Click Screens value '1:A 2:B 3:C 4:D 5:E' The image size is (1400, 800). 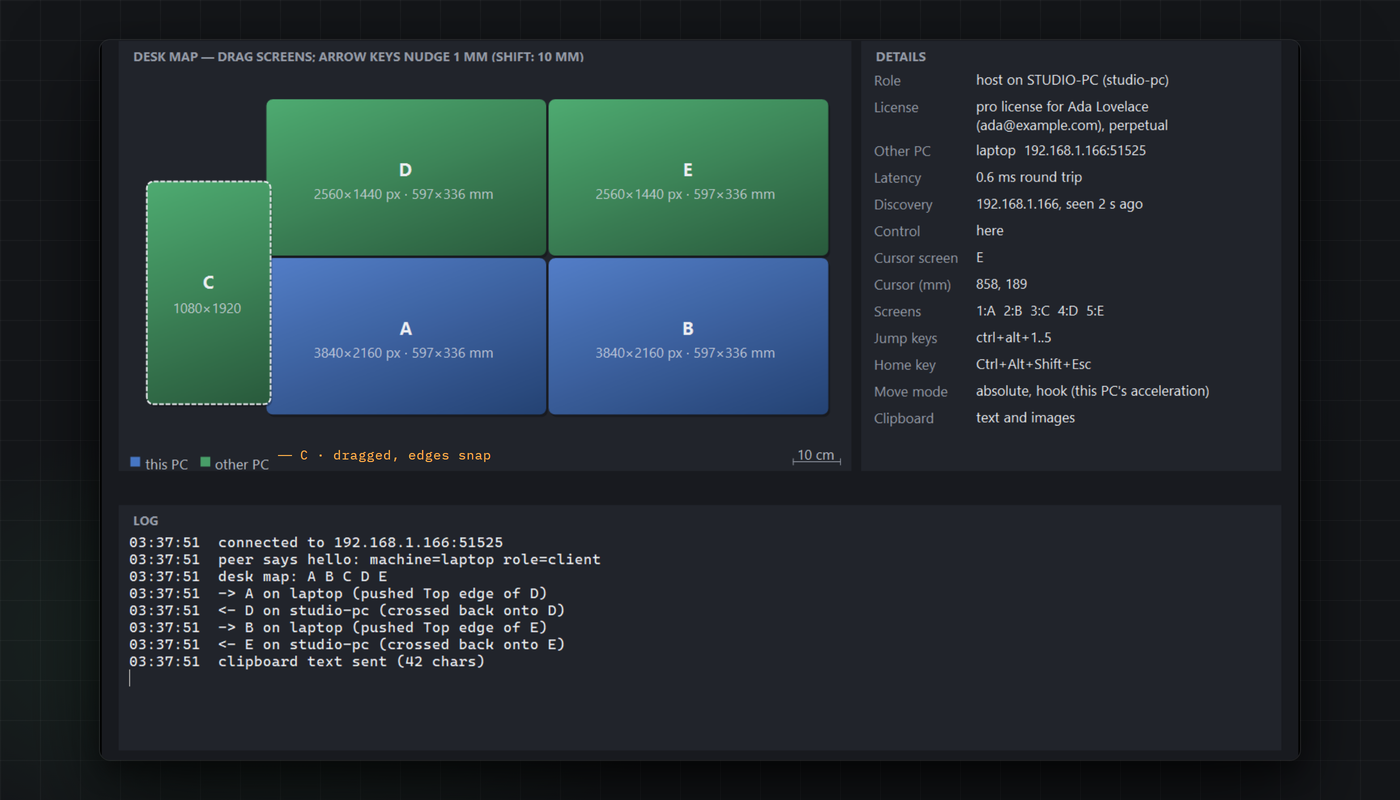tap(1040, 311)
